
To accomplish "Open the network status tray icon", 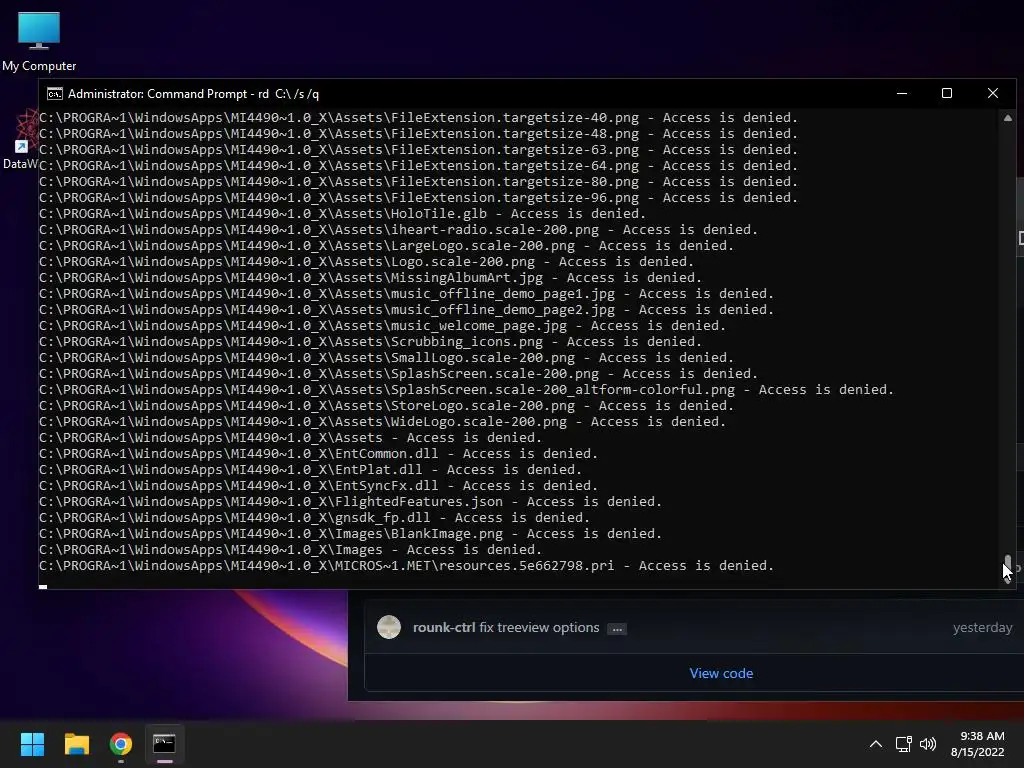I will coord(903,744).
